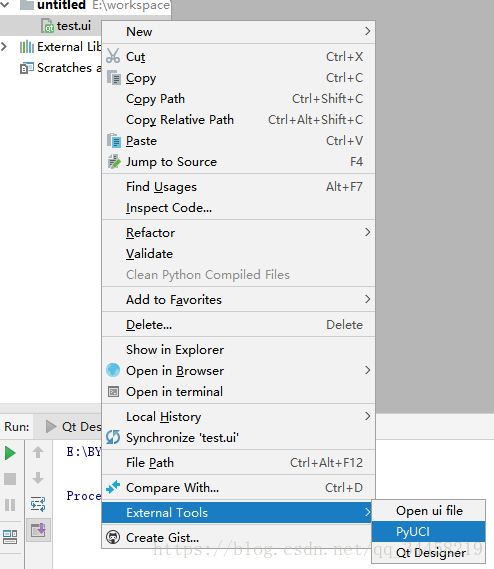This screenshot has height=569, width=494.
Task: Choose File Path menu item
Action: 238,463
